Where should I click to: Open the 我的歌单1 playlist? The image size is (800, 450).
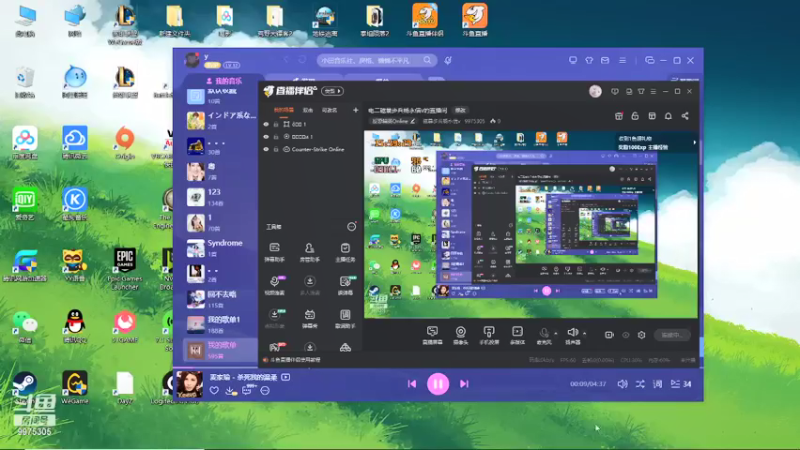pos(220,324)
